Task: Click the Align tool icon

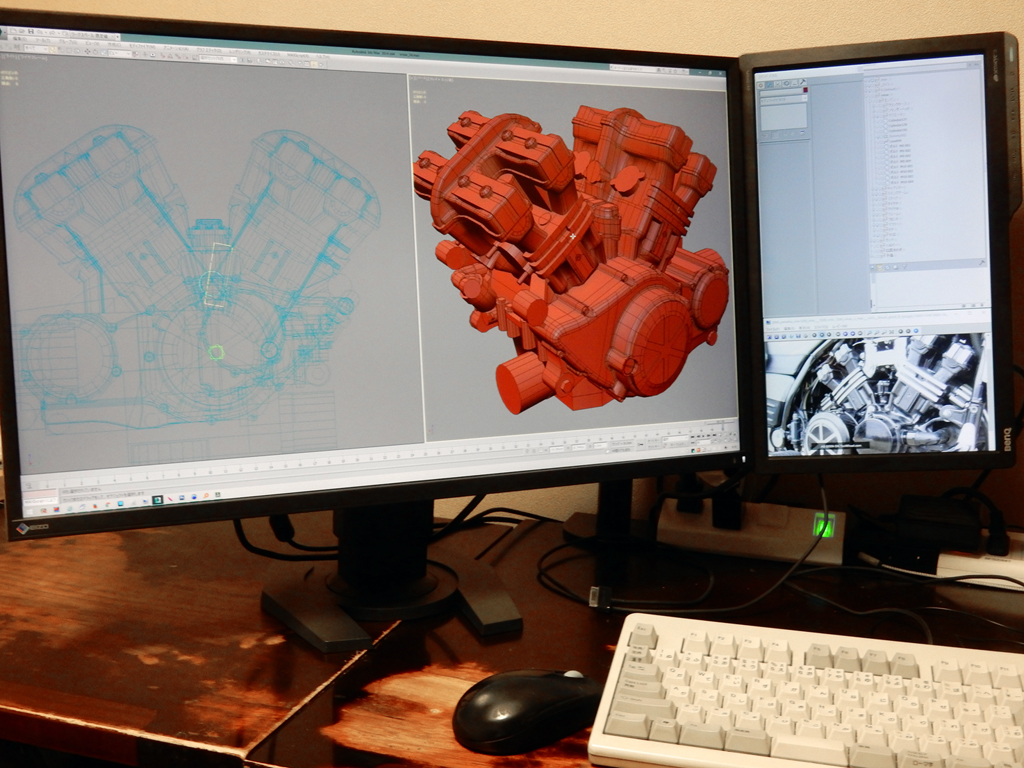Action: click(249, 61)
